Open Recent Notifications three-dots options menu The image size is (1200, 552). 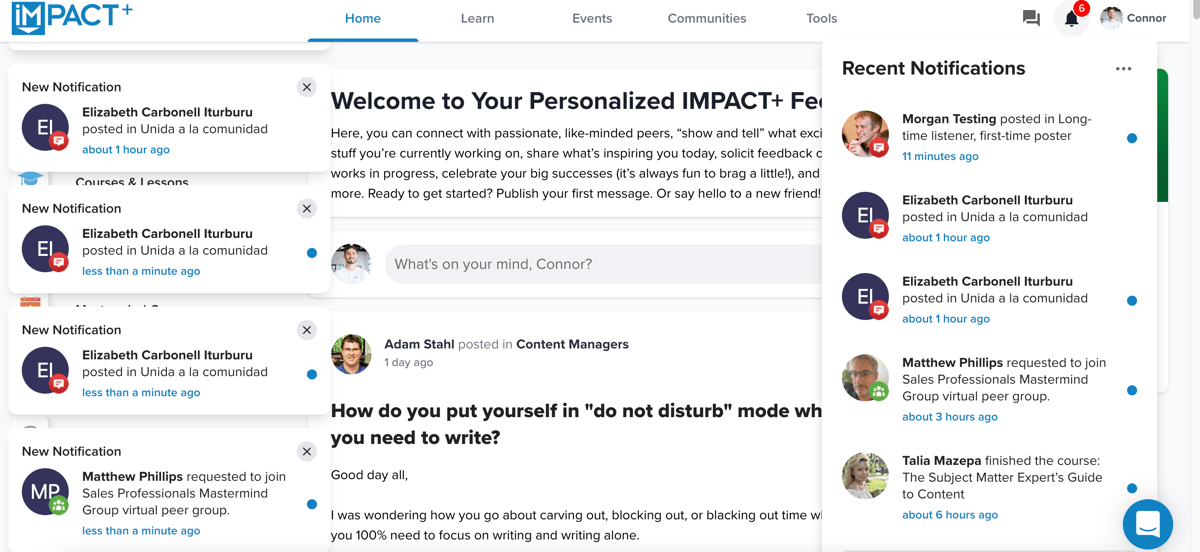point(1123,69)
